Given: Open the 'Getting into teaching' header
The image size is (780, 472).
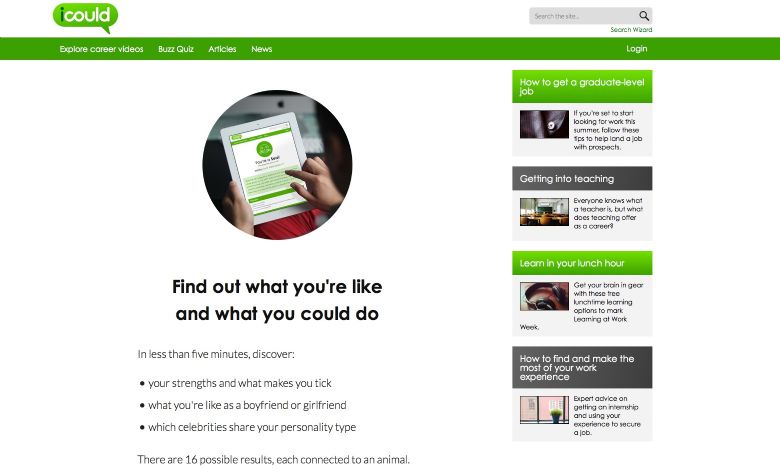Looking at the screenshot, I should coord(582,179).
